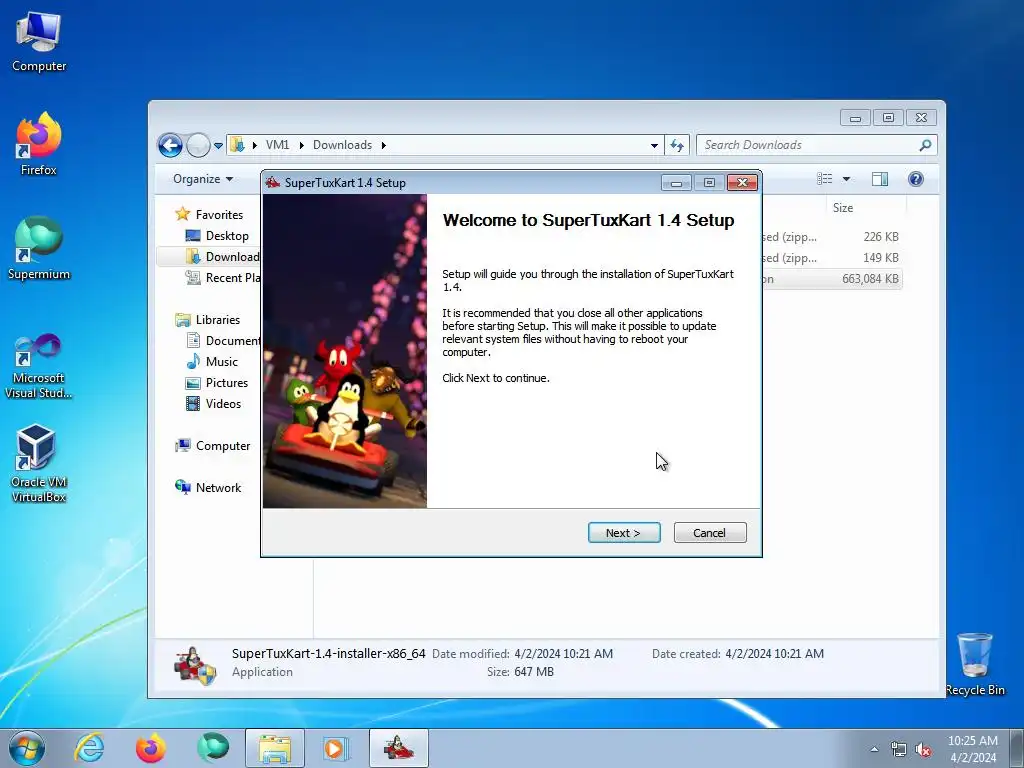Open Pictures library in navigation pane
Image resolution: width=1024 pixels, height=768 pixels.
217,383
